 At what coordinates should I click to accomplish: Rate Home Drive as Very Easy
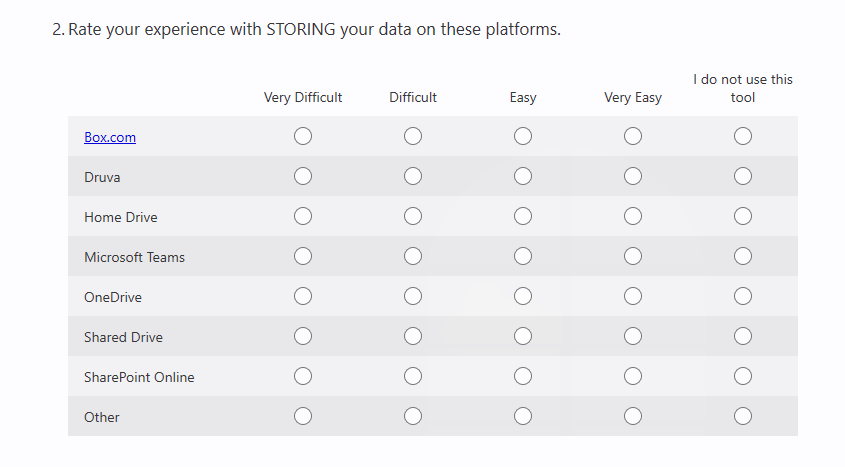(633, 216)
